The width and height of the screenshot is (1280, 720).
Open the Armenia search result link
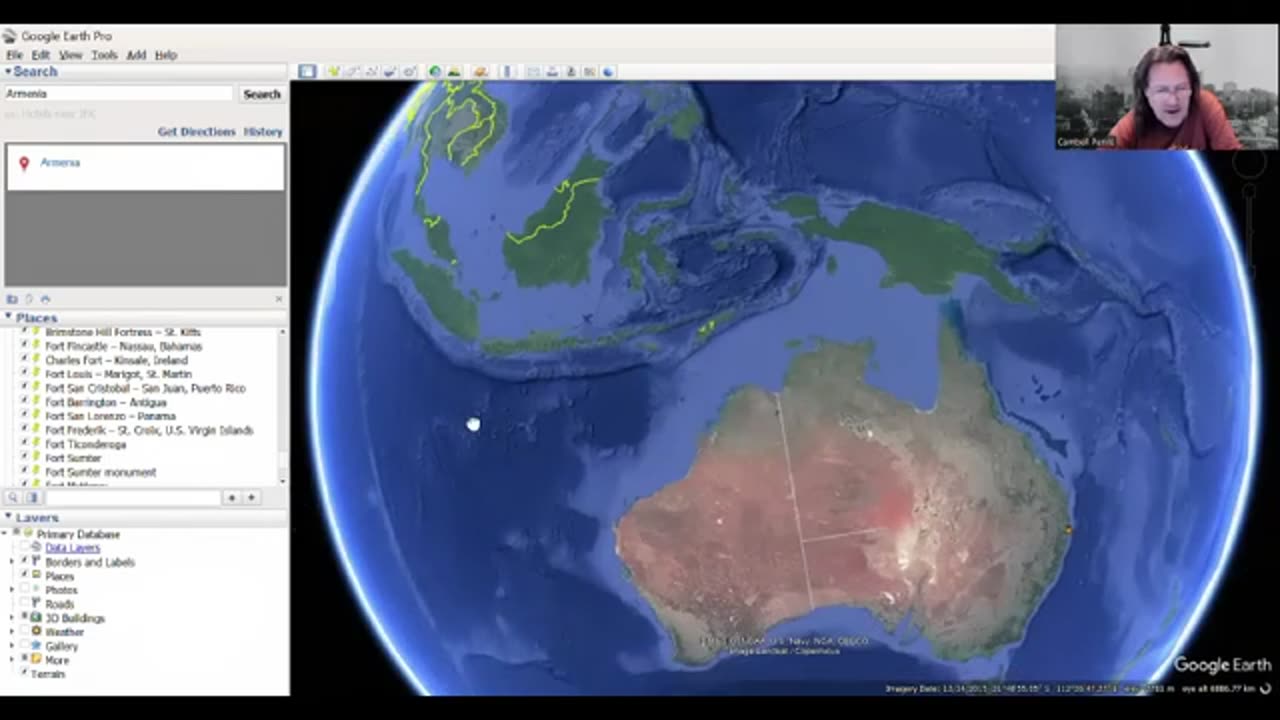click(60, 162)
